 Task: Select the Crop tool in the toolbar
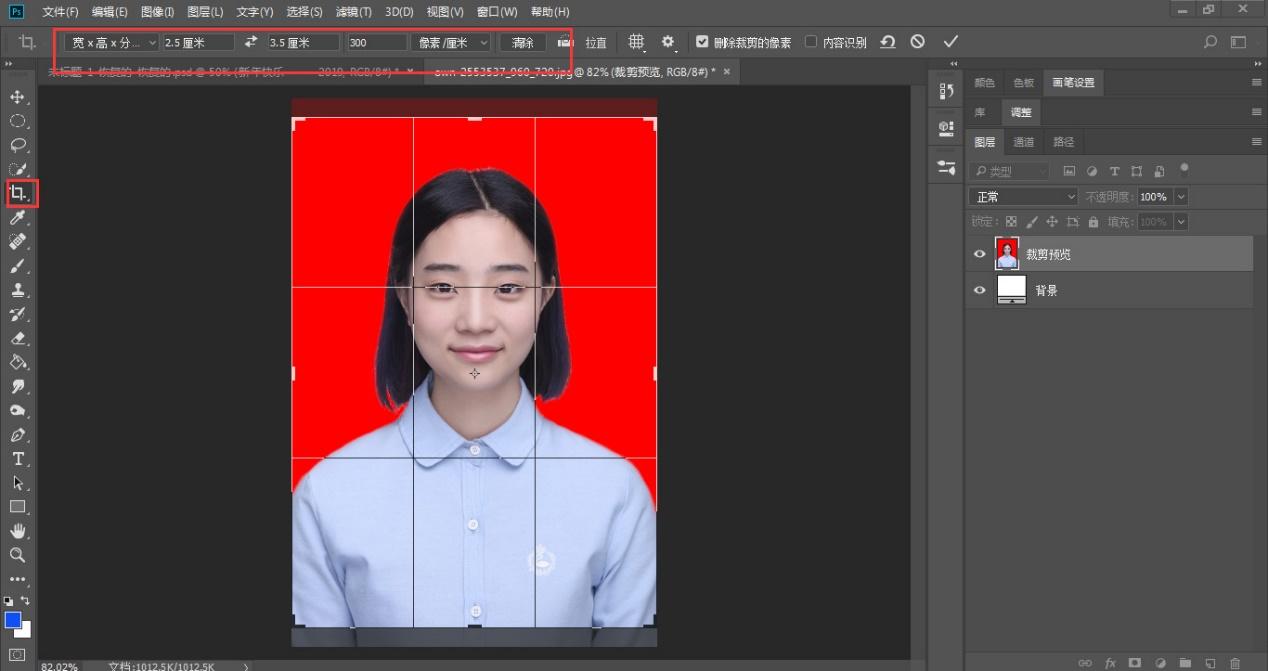point(18,193)
